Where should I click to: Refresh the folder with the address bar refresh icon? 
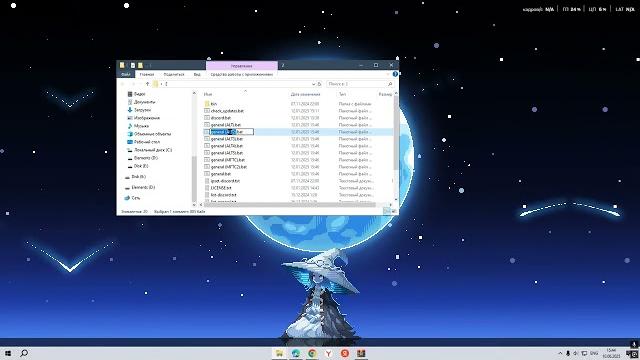(320, 84)
